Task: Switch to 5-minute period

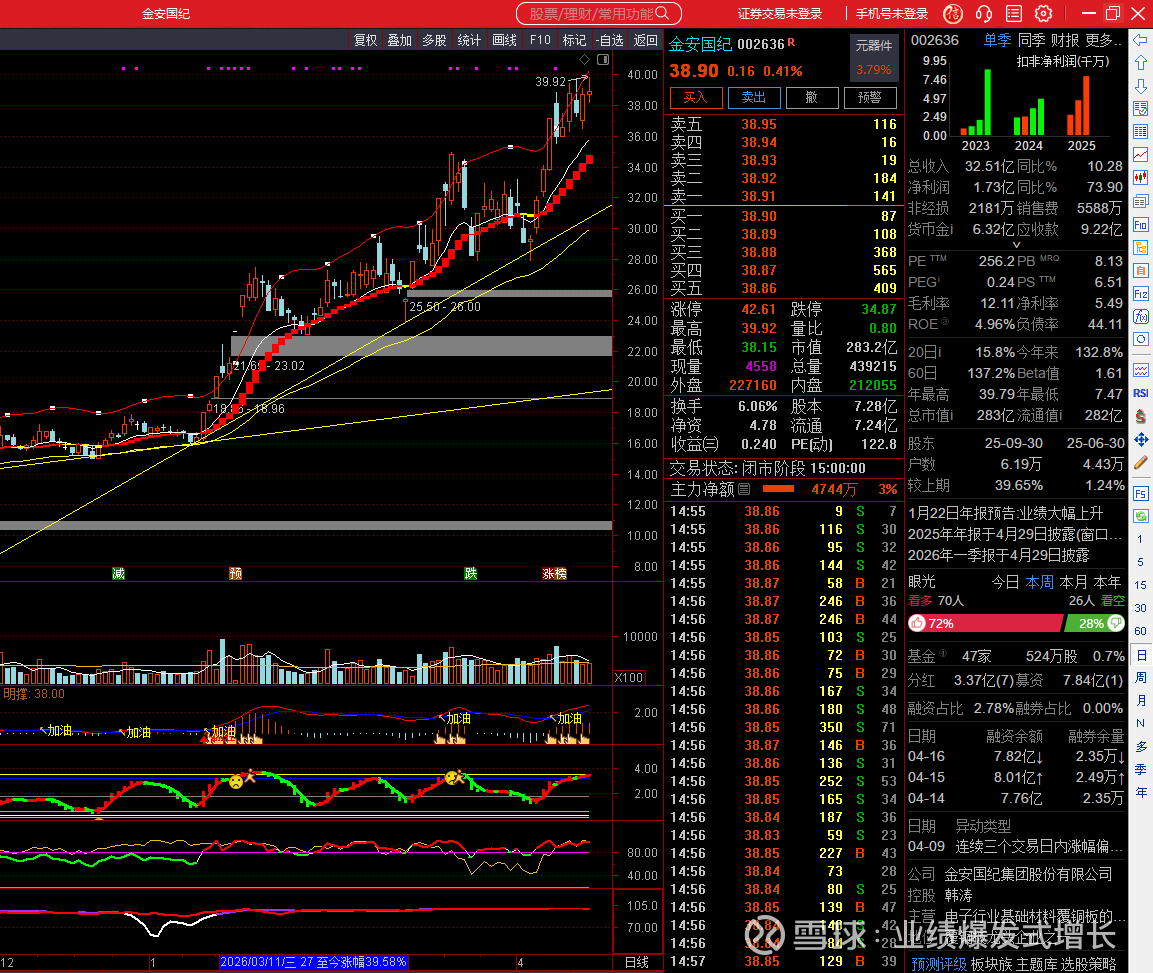Action: (1140, 562)
